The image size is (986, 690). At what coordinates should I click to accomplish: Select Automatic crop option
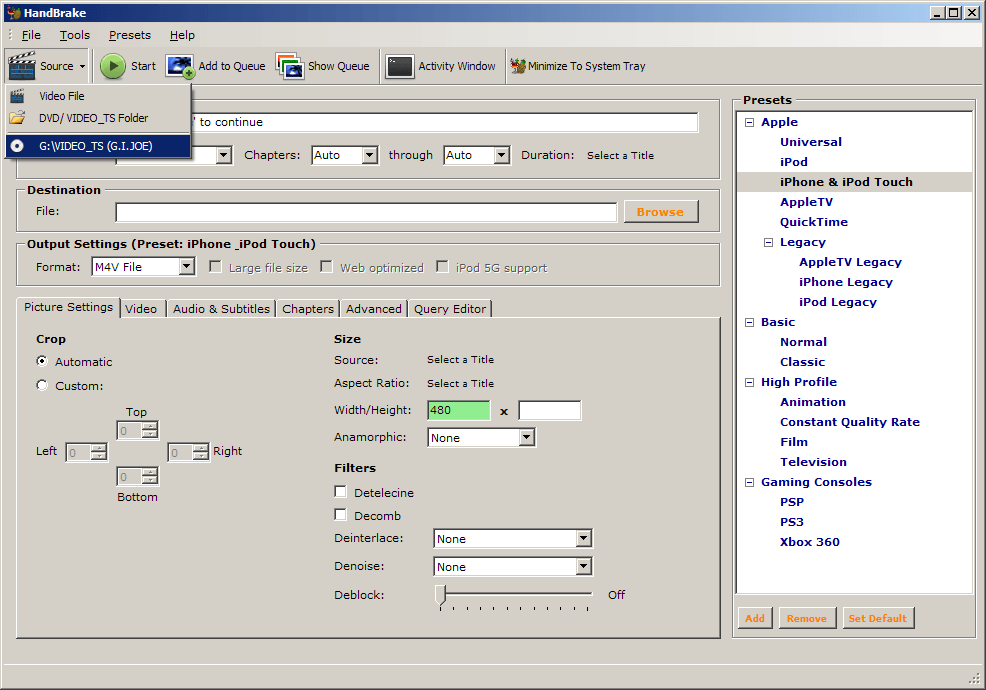(42, 361)
